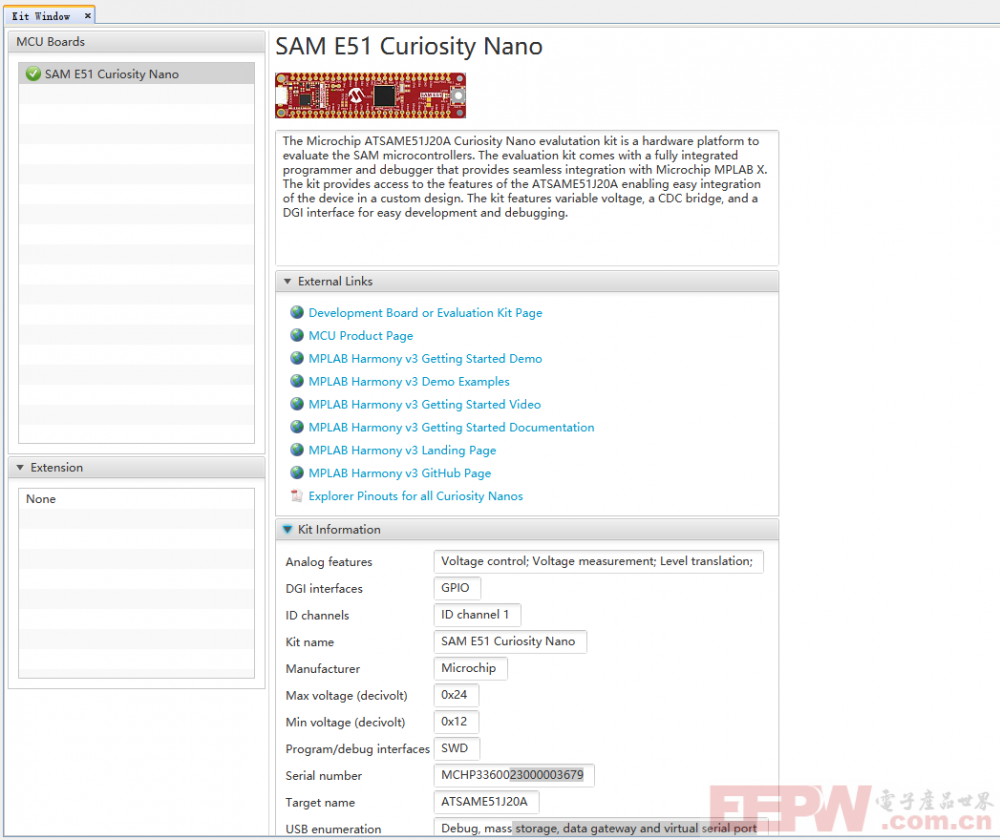Click the Program/debug interfaces SWD field

pyautogui.click(x=457, y=749)
